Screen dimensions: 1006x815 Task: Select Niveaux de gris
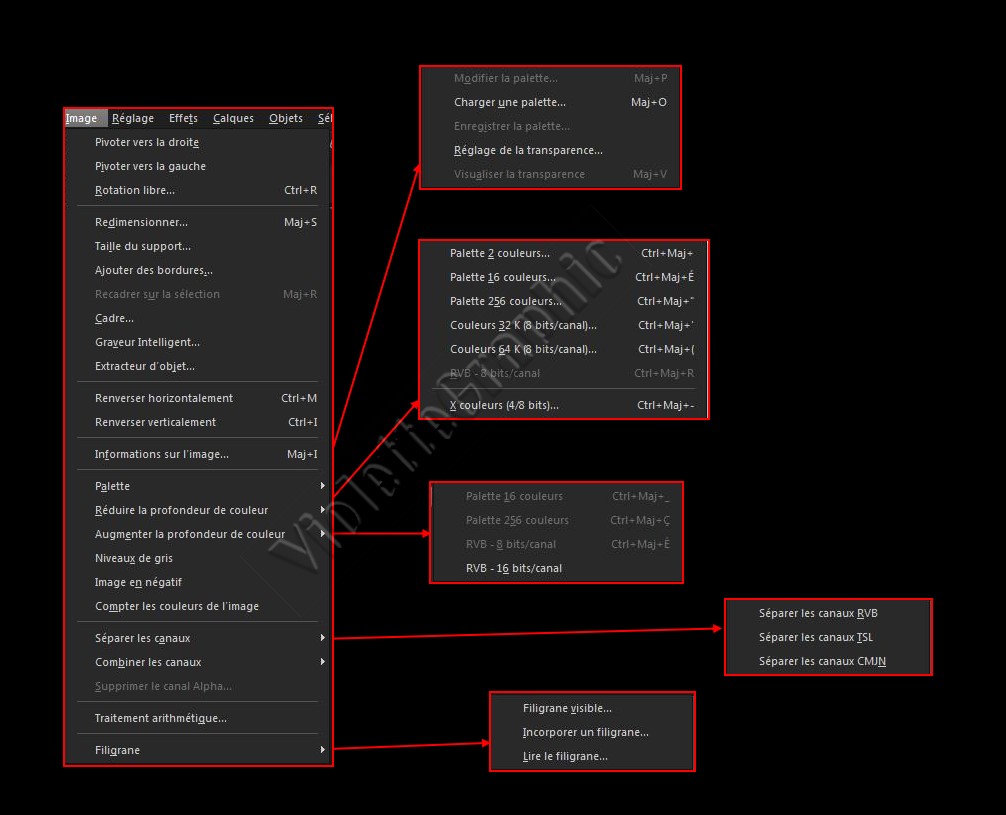[134, 558]
